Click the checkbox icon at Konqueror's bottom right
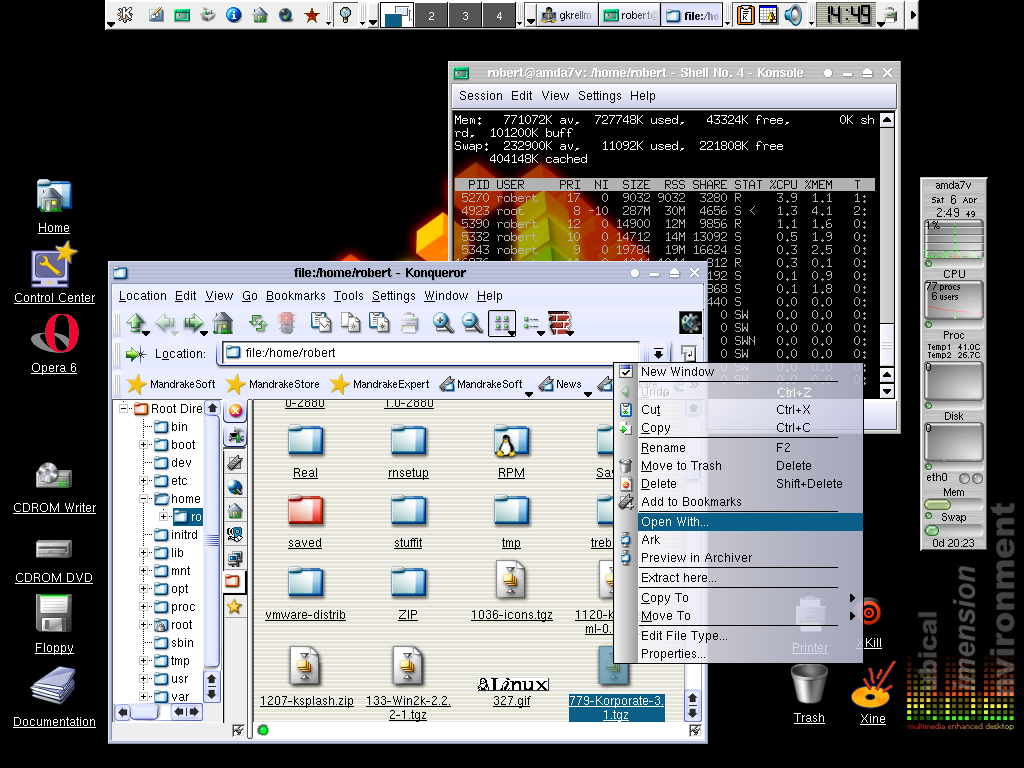 coord(695,730)
